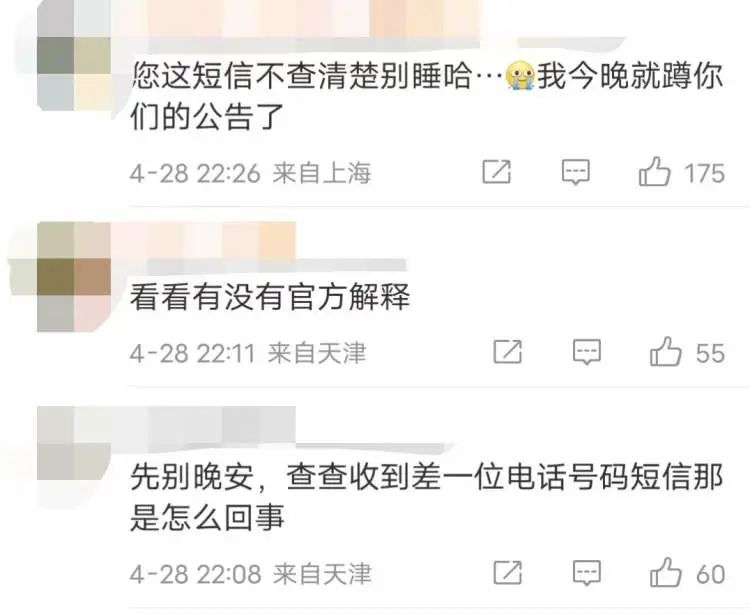Like the comment with 55 likes
750x613 pixels.
(665, 351)
